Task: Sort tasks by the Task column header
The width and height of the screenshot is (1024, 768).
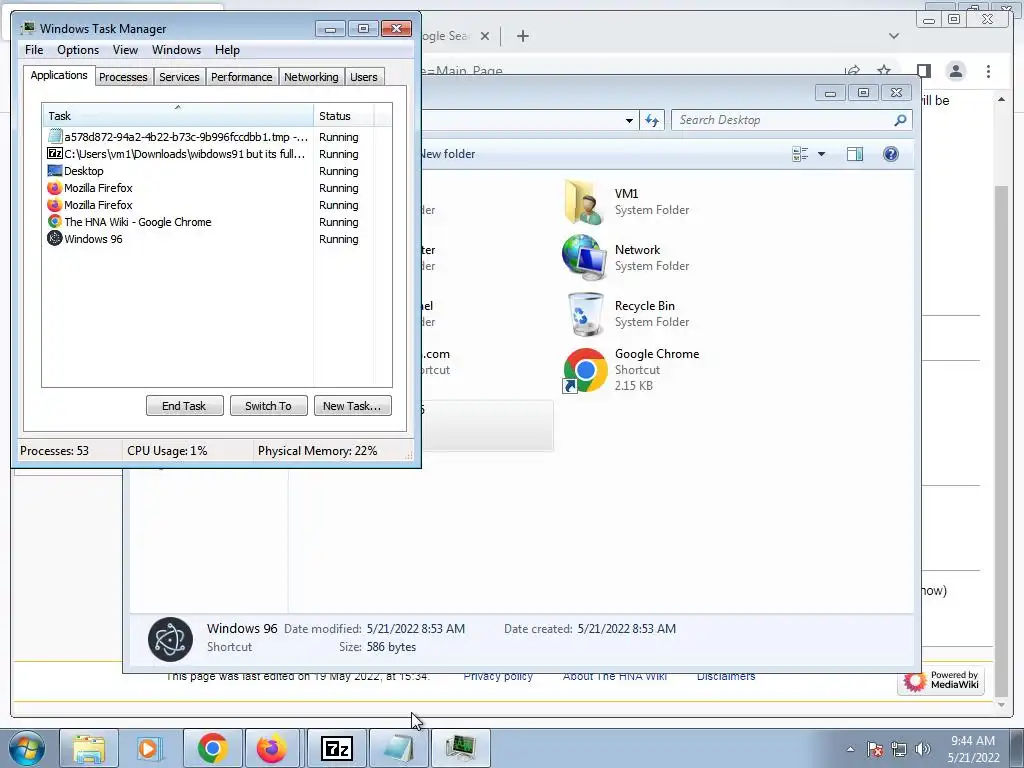Action: point(178,116)
